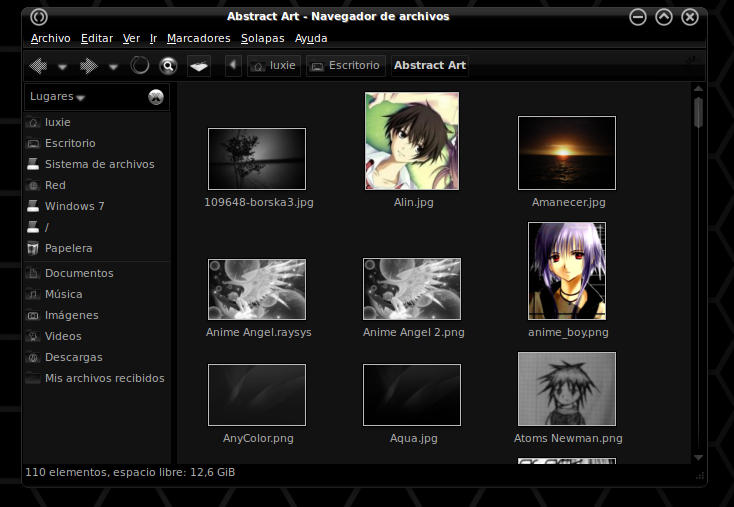Screen dimensions: 734x507
Task: Open the Marcadores menu
Action: [198, 38]
